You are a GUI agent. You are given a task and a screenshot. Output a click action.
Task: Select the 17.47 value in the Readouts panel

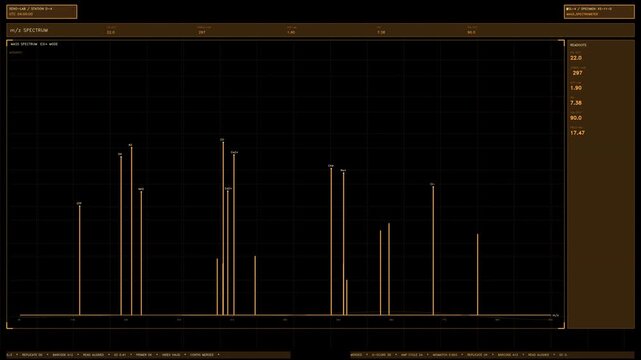point(577,133)
